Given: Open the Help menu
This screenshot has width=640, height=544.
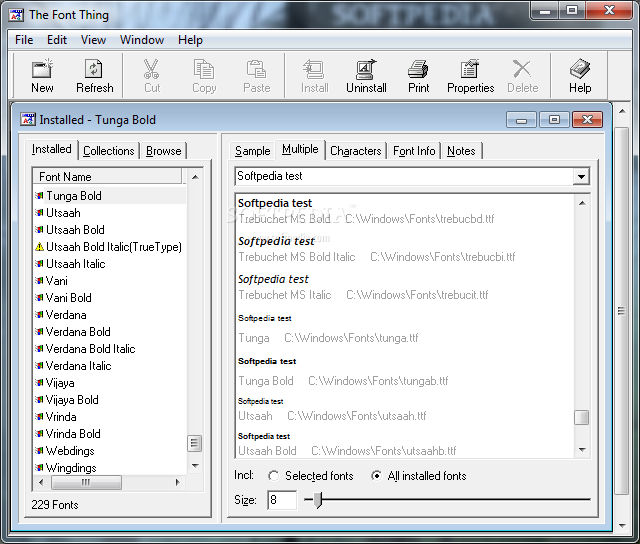Looking at the screenshot, I should [x=190, y=40].
